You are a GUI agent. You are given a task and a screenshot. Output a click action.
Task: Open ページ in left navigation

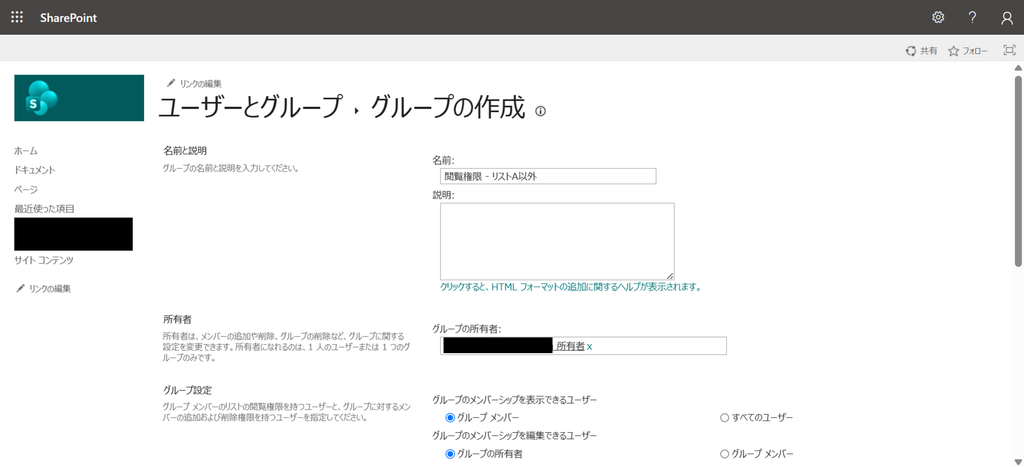coord(26,189)
